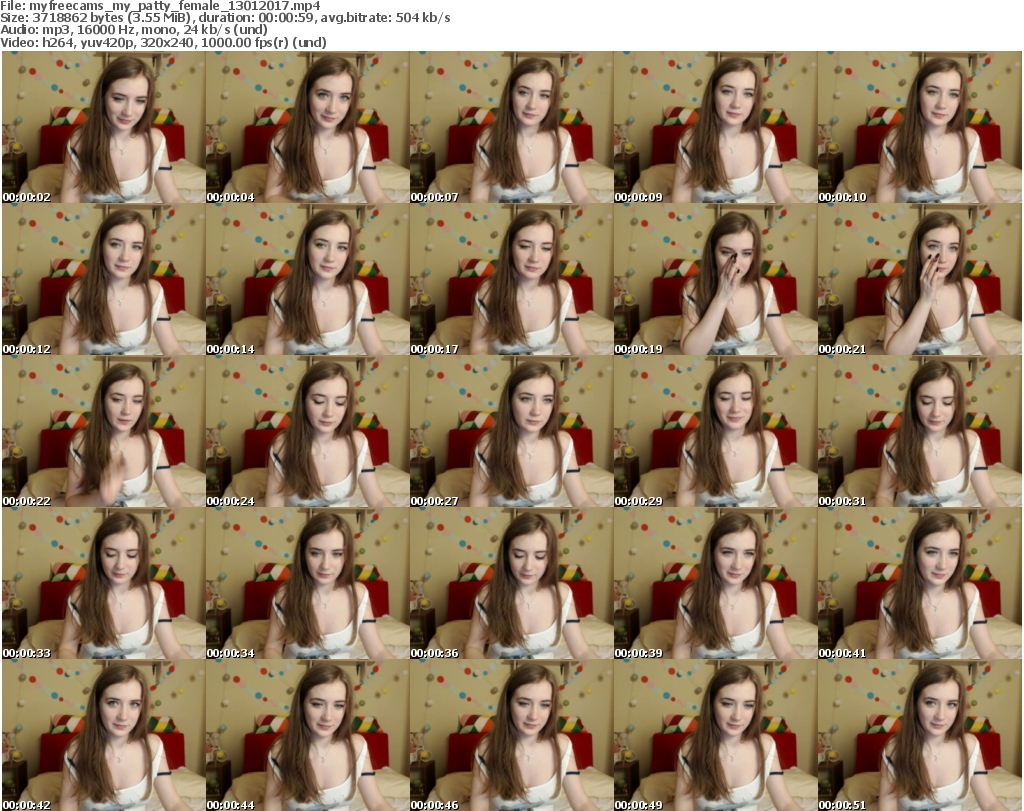Select the thumbnail stamped 00:00:09
1024x811 pixels.
[715, 127]
